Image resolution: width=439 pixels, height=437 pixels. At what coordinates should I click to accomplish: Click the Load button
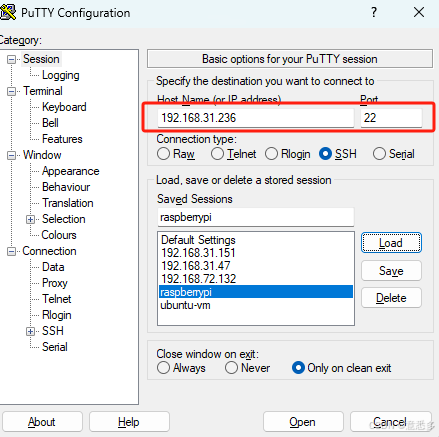tap(391, 243)
